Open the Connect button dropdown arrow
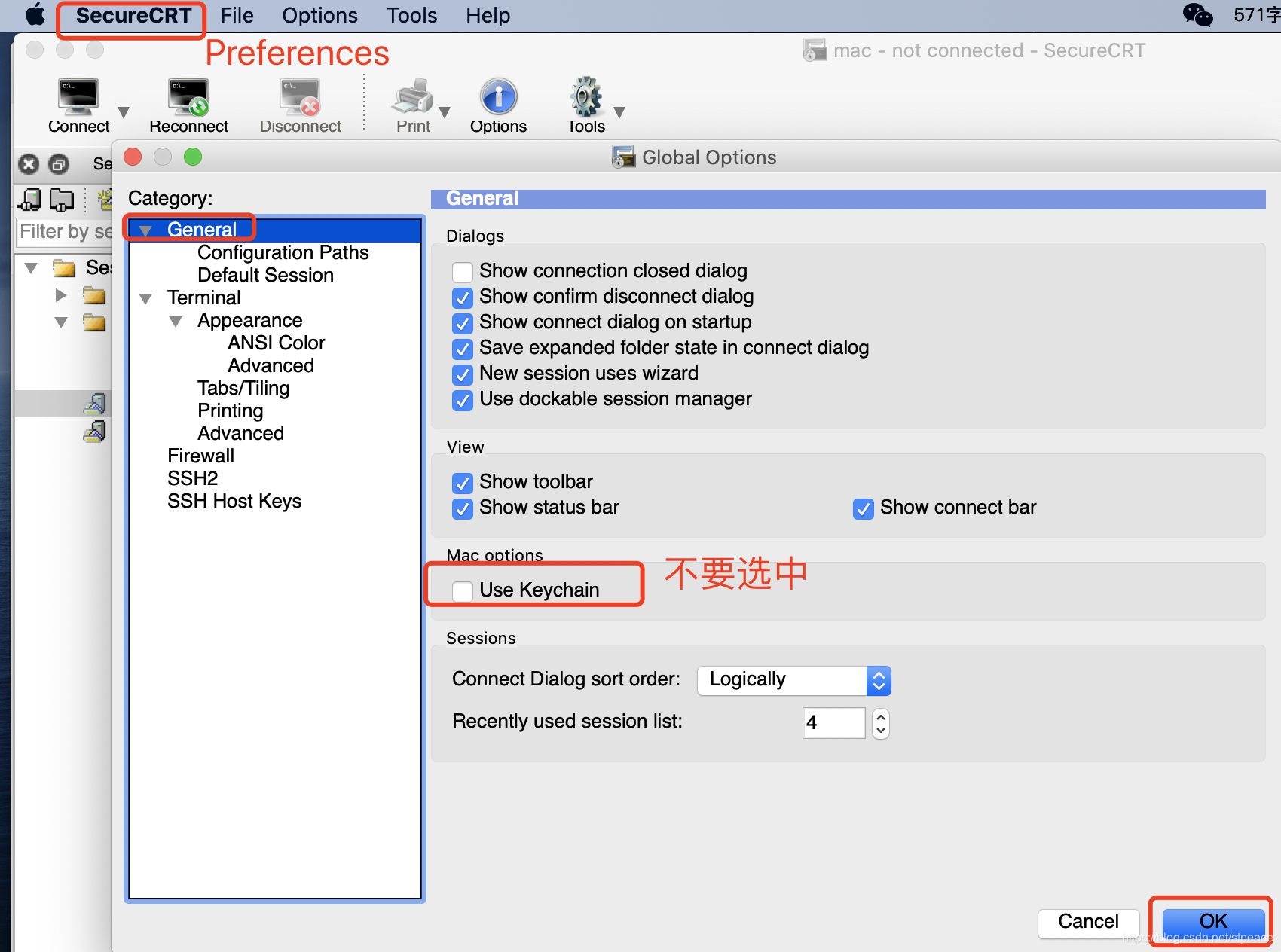The width and height of the screenshot is (1281, 952). pos(124,111)
